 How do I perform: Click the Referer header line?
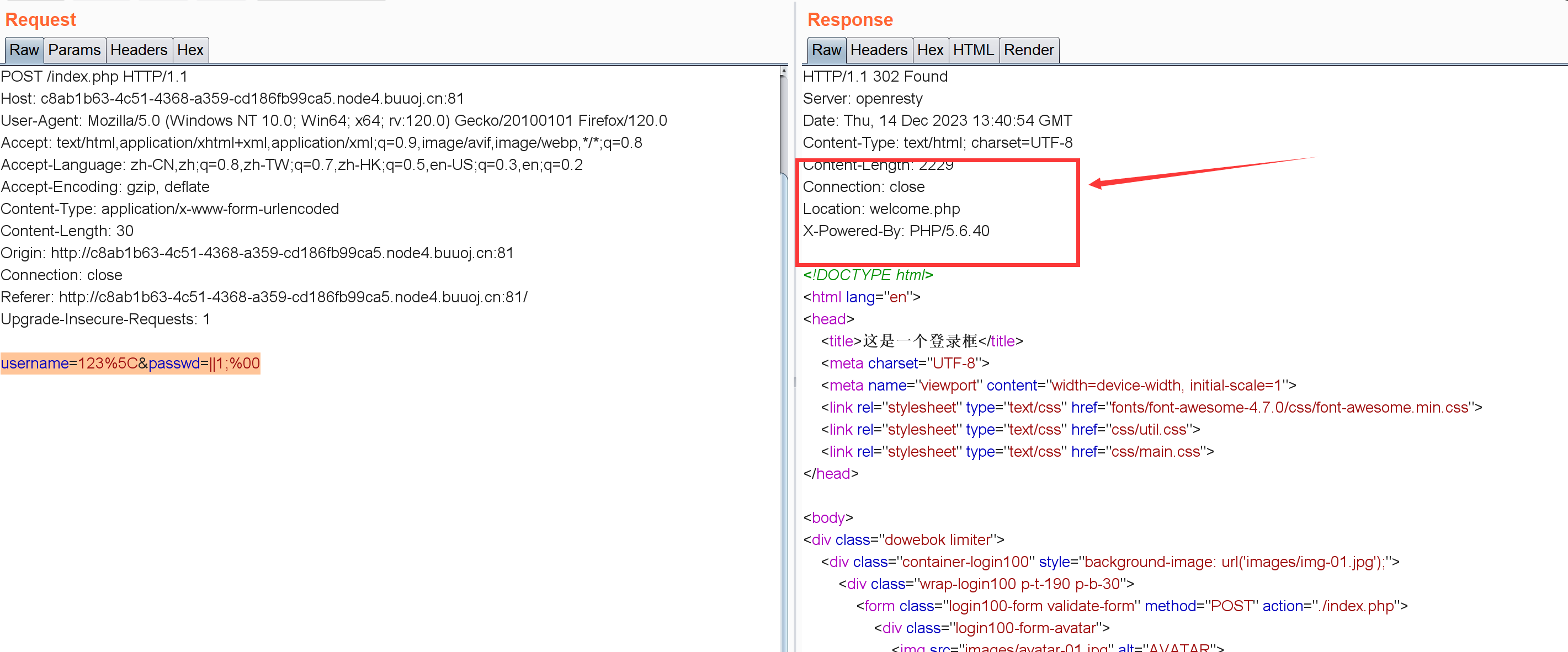[x=264, y=297]
